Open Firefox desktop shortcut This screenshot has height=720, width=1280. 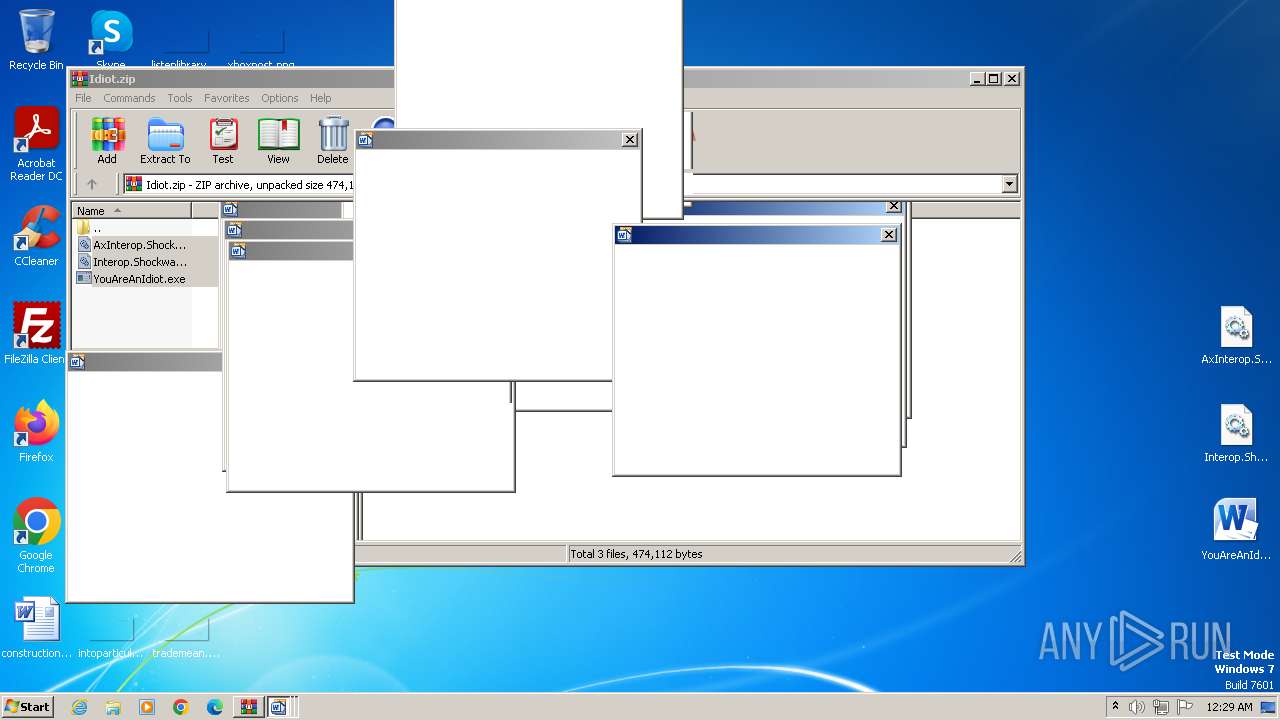click(x=36, y=431)
